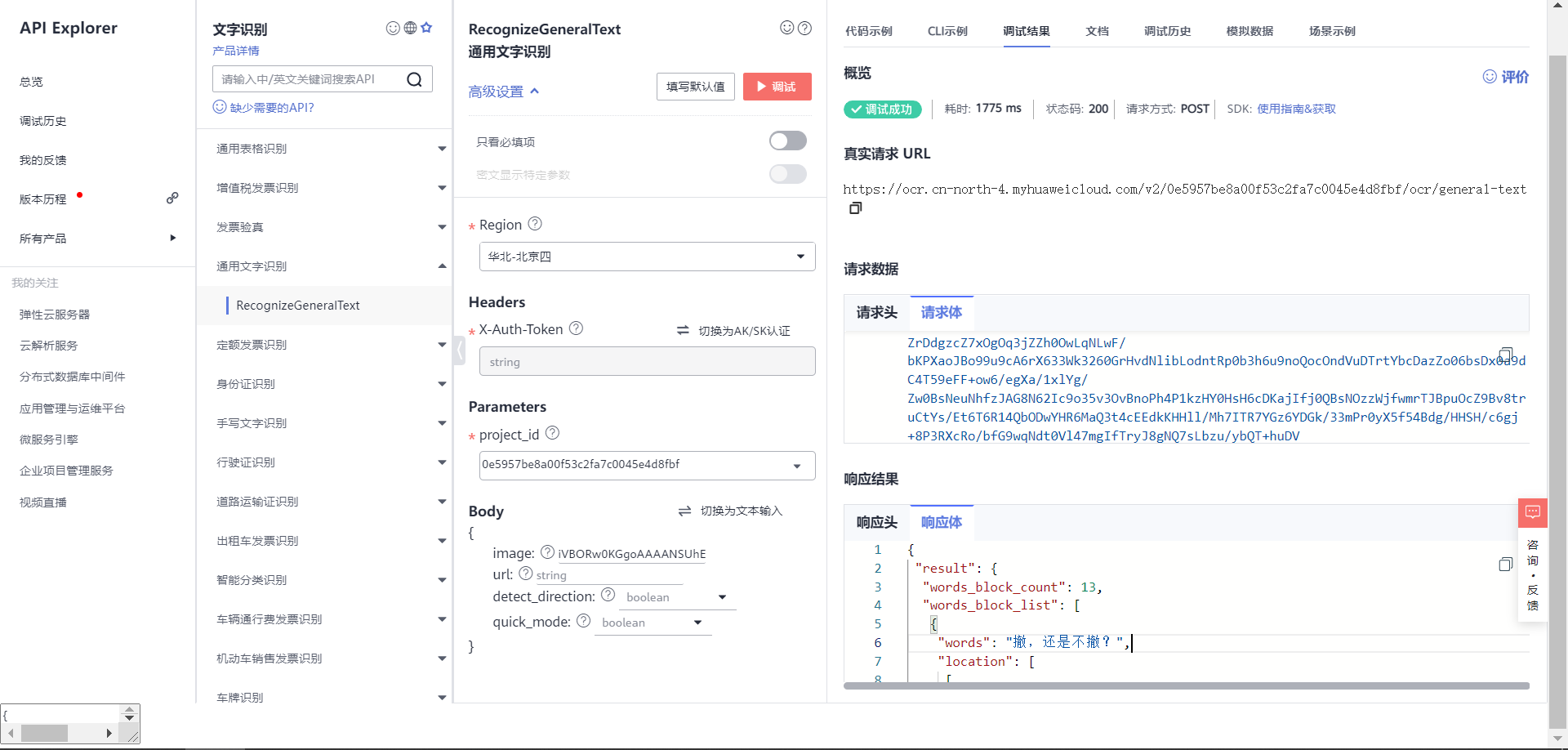1568x750 pixels.
Task: Click the smiley feedback icon beside 文字识别
Action: (x=393, y=28)
